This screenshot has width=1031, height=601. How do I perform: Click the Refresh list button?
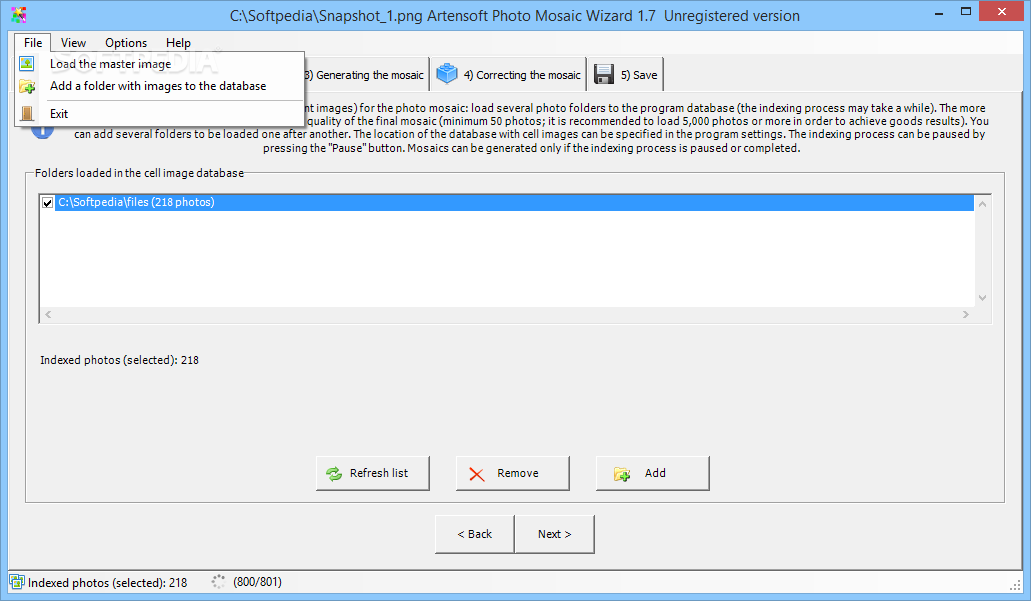tap(372, 473)
